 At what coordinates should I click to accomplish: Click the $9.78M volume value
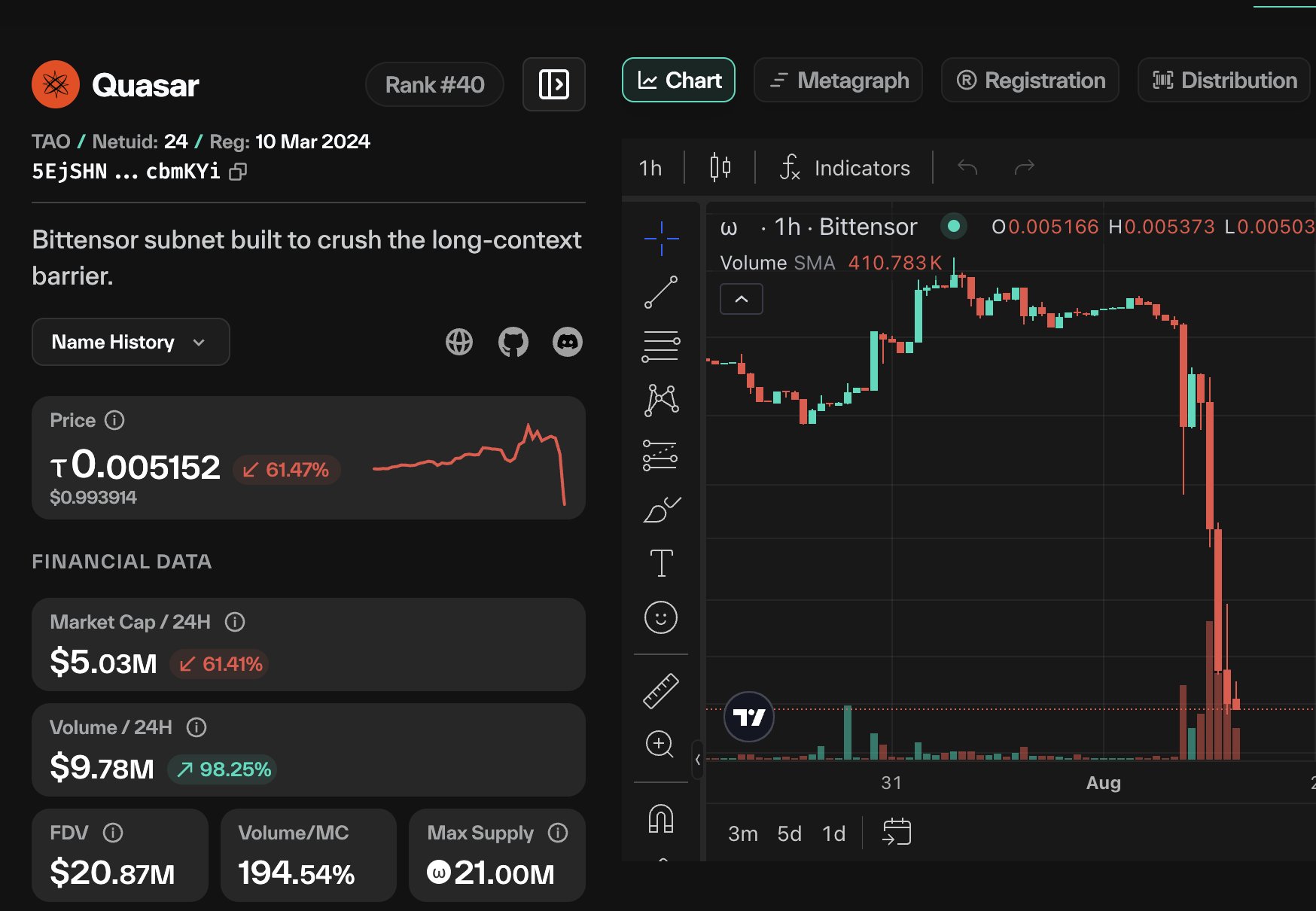[x=102, y=768]
